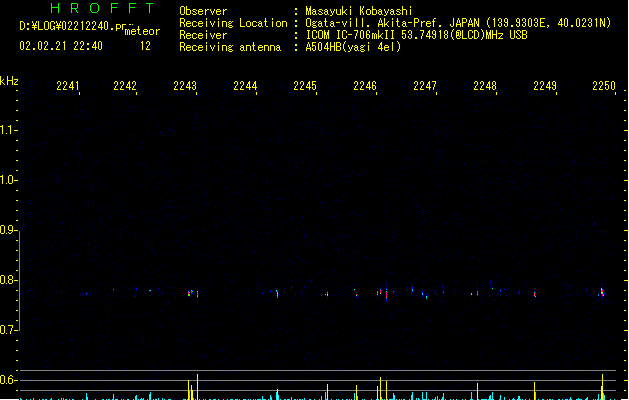The image size is (629, 400).
Task: Click the Receiving Location label
Action: 233,23
